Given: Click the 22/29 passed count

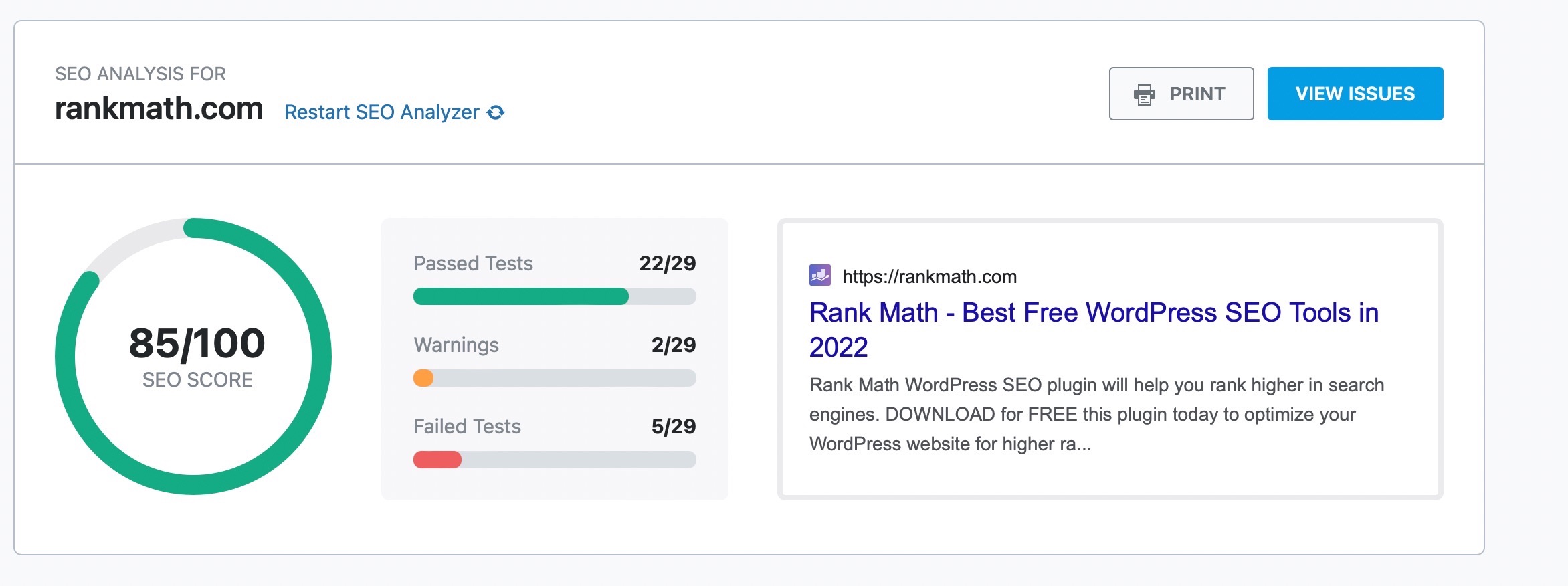Looking at the screenshot, I should click(668, 263).
